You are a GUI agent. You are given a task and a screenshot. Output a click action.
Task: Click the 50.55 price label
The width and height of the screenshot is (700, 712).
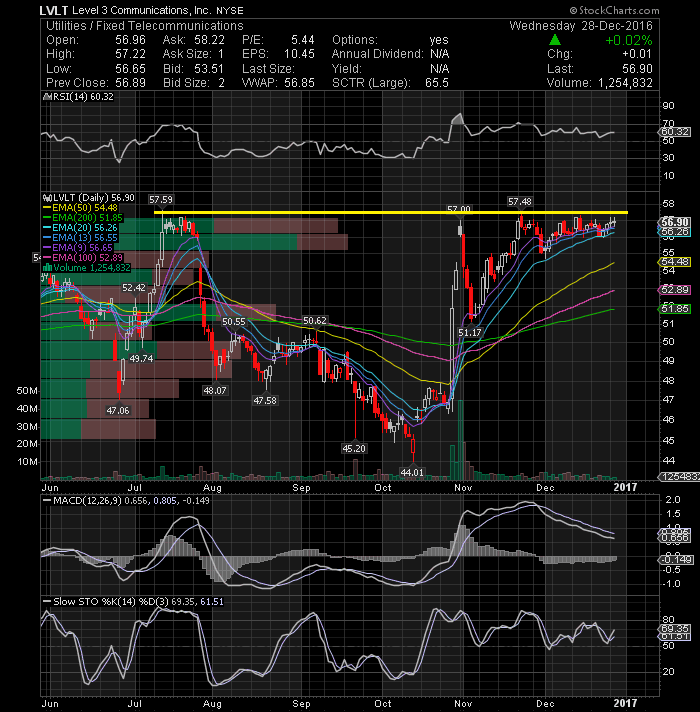coord(233,321)
